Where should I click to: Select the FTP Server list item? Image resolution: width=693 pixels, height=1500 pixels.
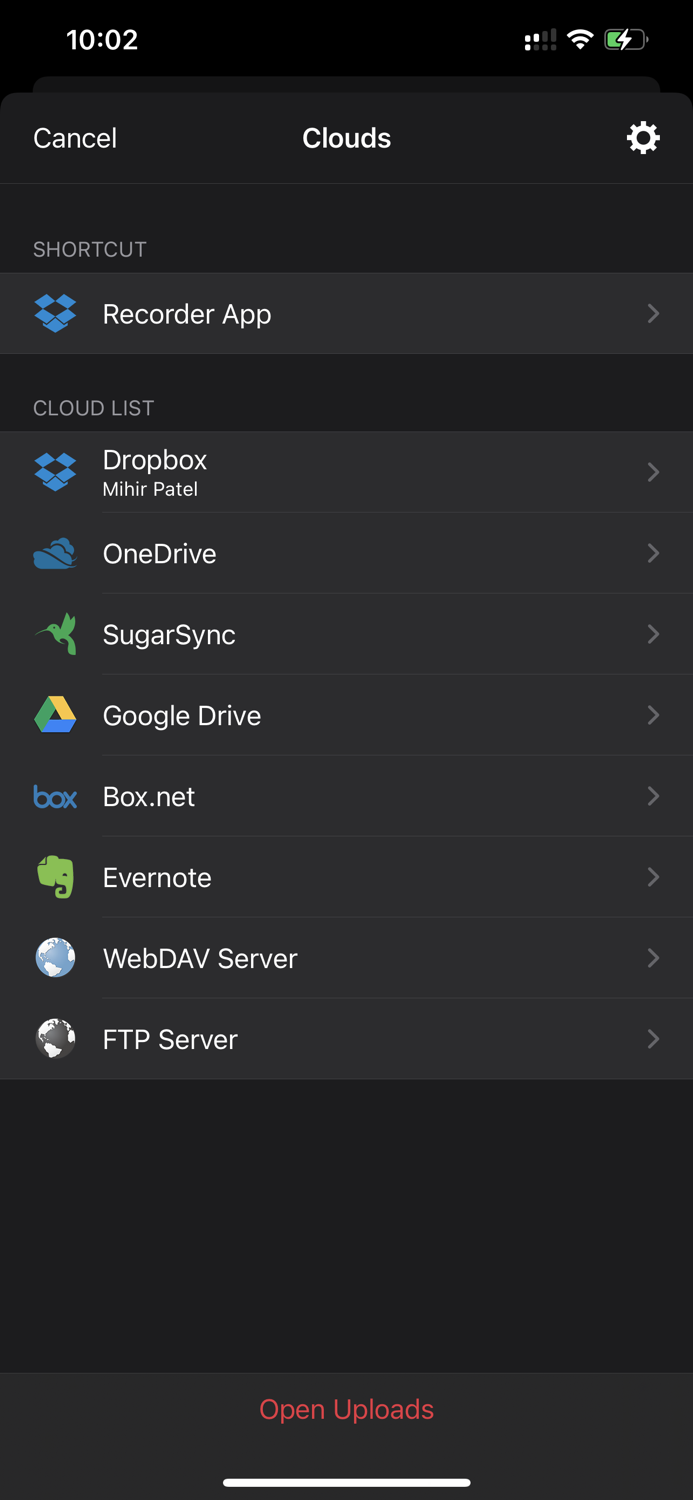click(x=347, y=1039)
